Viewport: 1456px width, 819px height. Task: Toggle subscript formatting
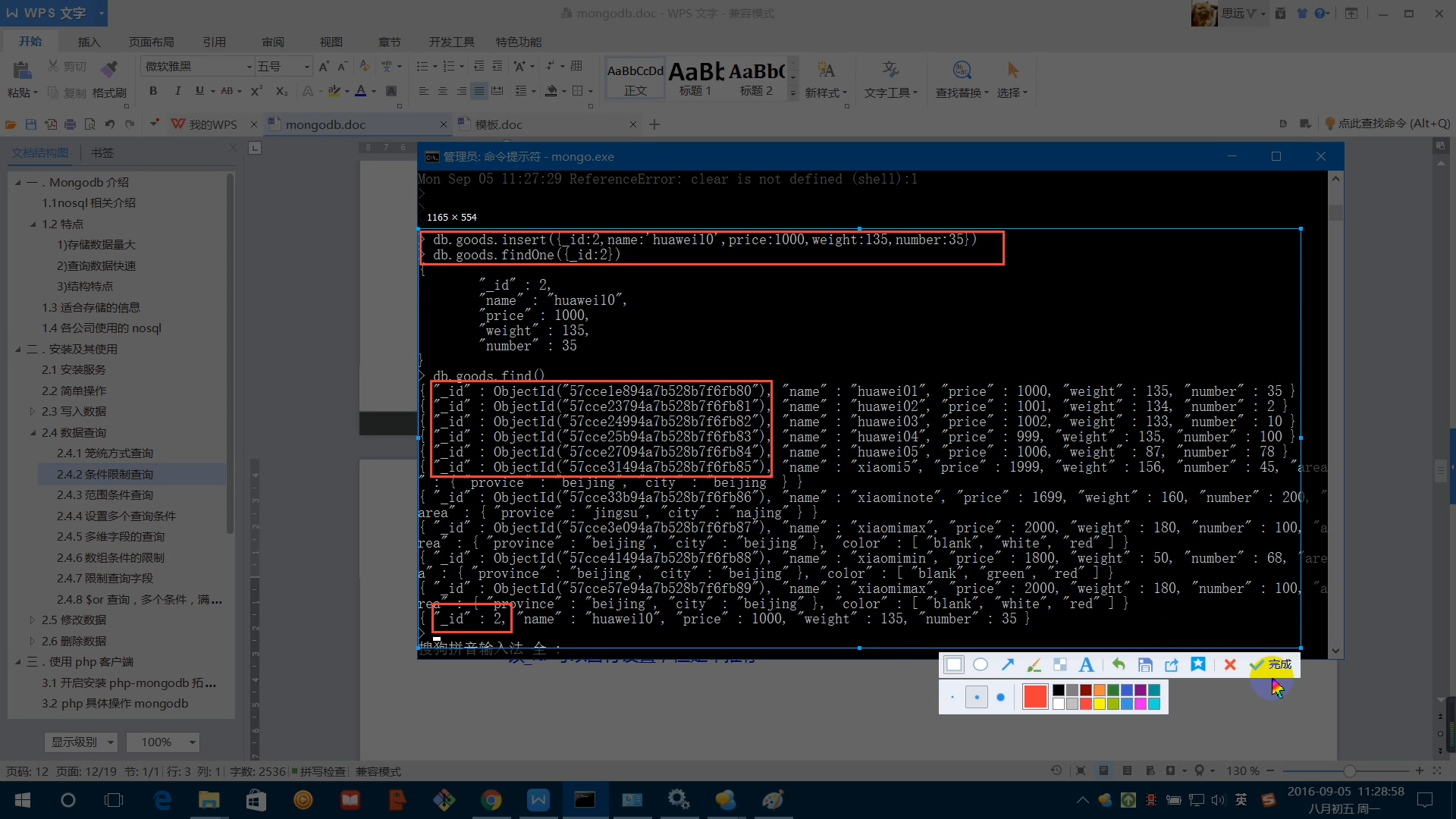(281, 91)
